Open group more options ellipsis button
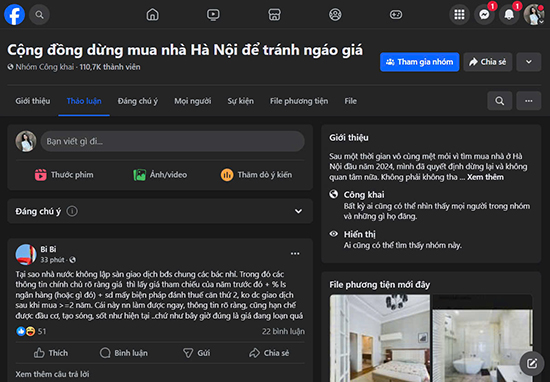The height and width of the screenshot is (382, 550). point(529,101)
